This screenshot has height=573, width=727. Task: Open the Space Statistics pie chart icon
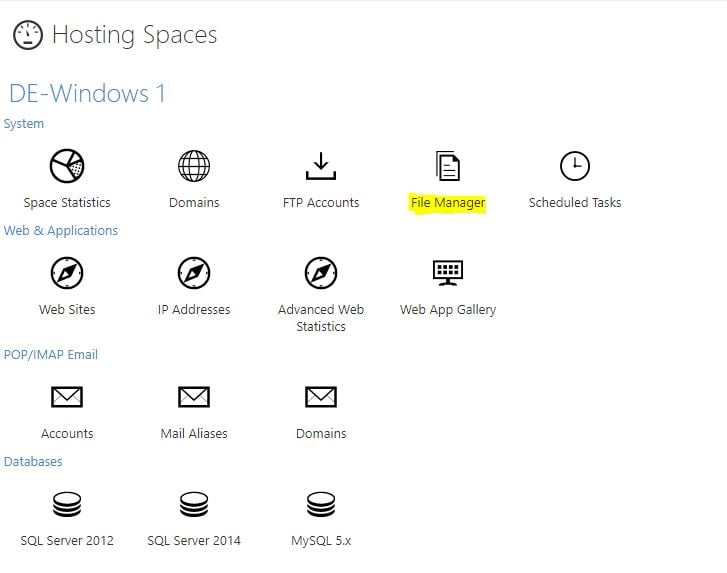pyautogui.click(x=67, y=166)
